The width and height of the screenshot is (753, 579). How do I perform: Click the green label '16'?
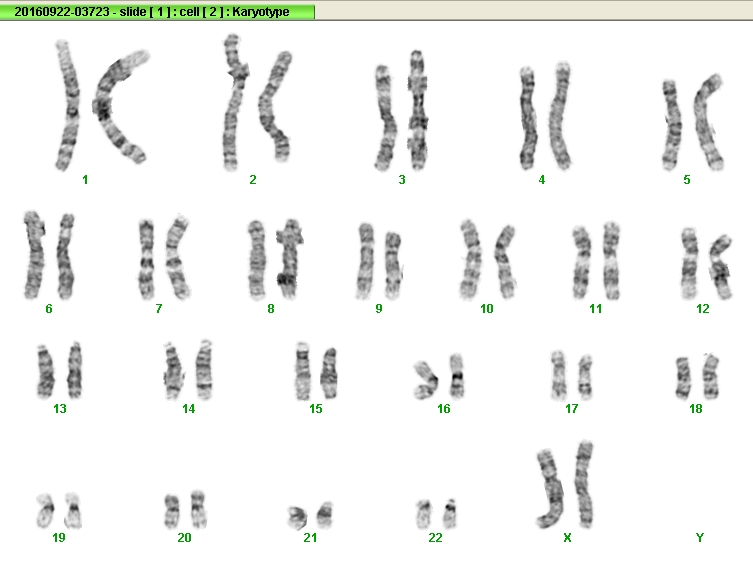444,409
